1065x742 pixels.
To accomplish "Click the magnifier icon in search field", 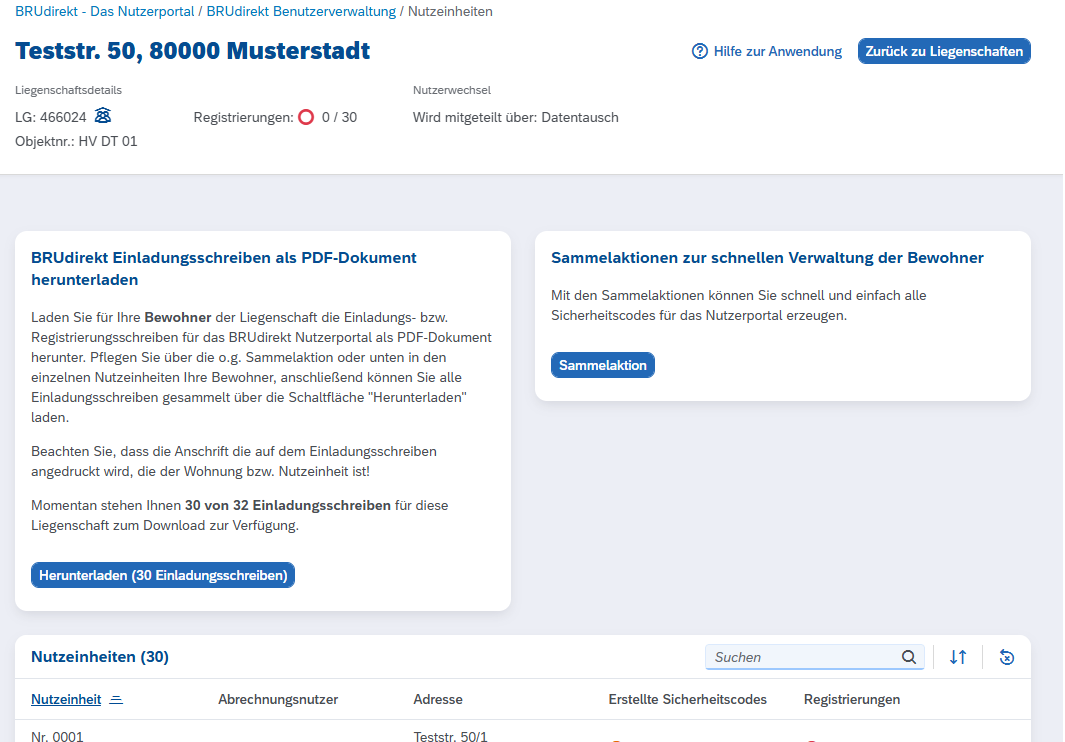I will click(908, 657).
